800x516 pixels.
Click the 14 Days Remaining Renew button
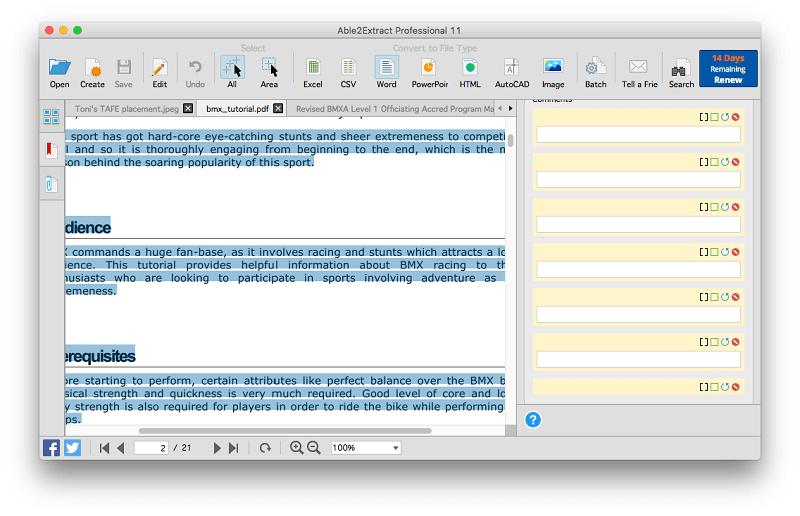[728, 68]
